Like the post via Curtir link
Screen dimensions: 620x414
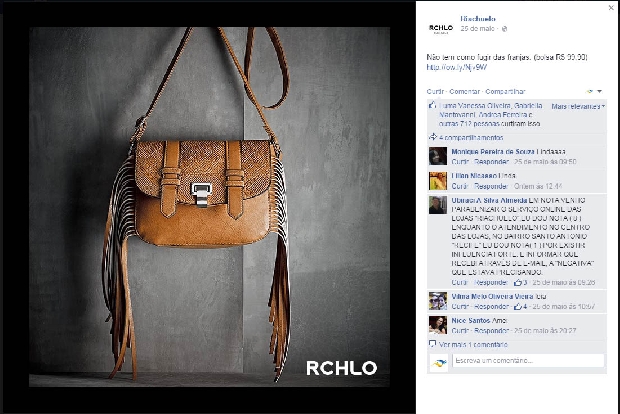[x=435, y=91]
